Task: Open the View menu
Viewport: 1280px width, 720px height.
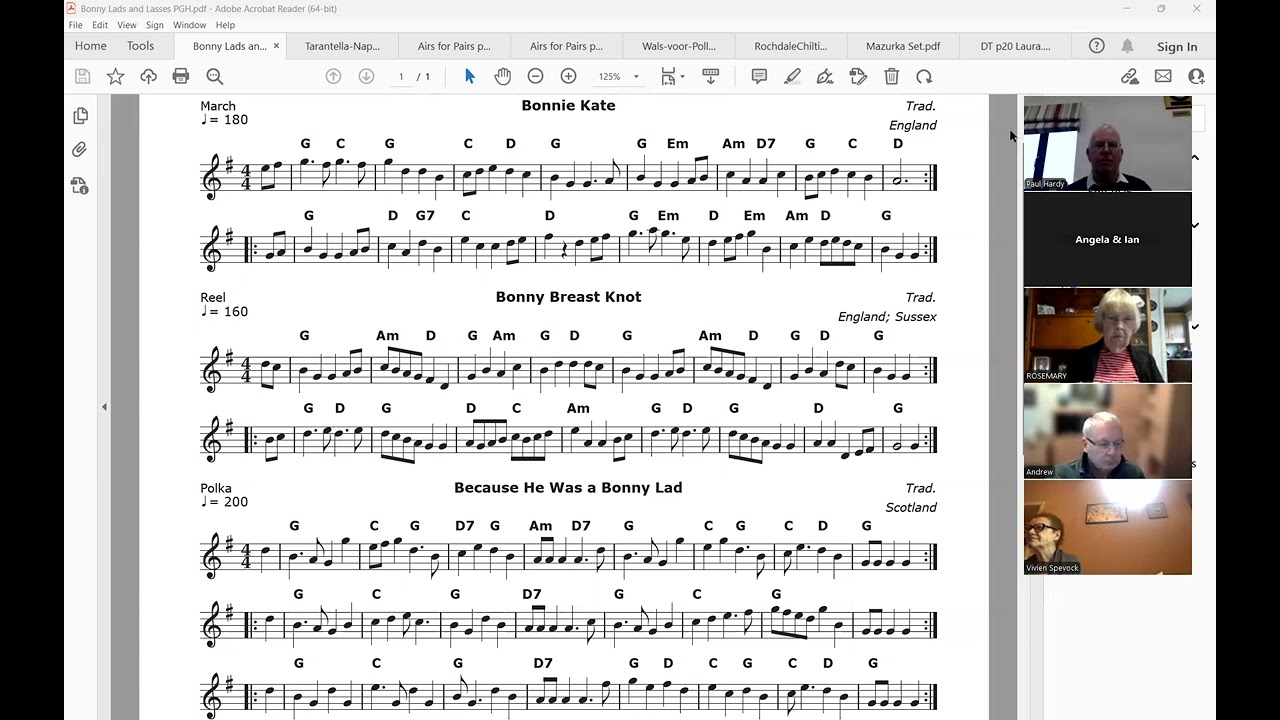Action: point(127,25)
